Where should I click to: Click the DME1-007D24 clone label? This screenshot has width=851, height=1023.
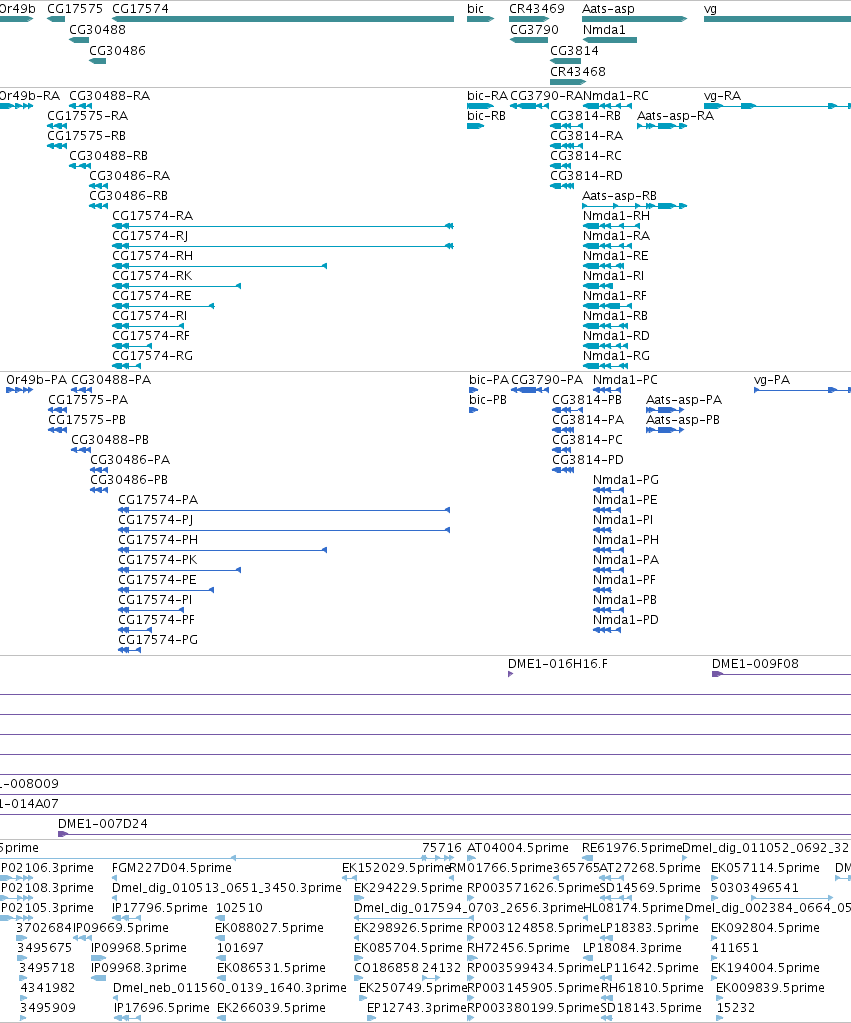[x=103, y=823]
